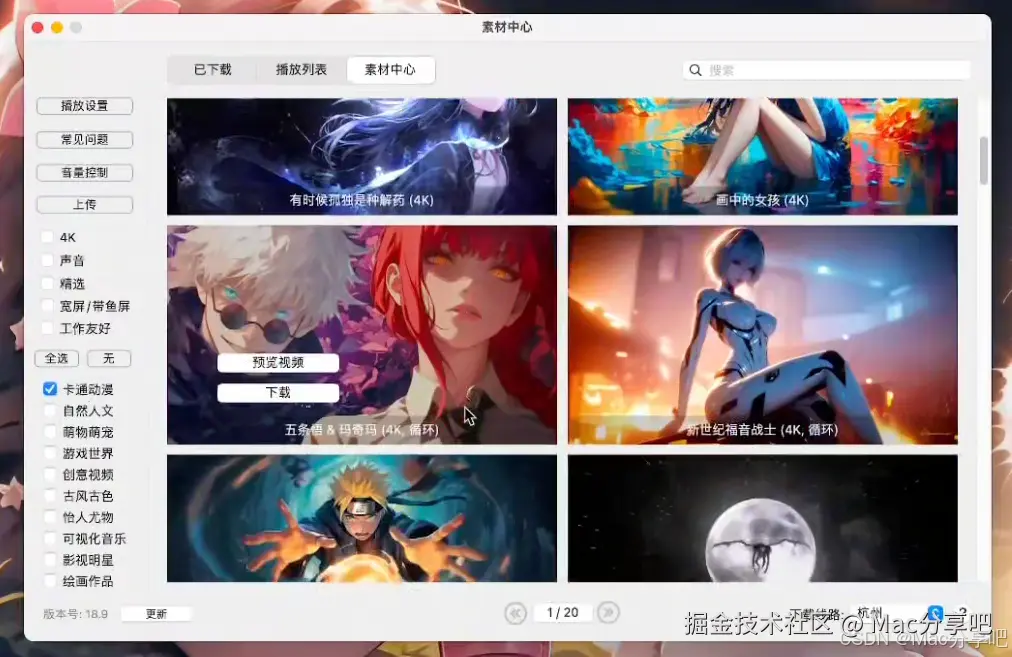The width and height of the screenshot is (1012, 657).
Task: Click the blue sync icon near 下载线路
Action: tap(934, 613)
